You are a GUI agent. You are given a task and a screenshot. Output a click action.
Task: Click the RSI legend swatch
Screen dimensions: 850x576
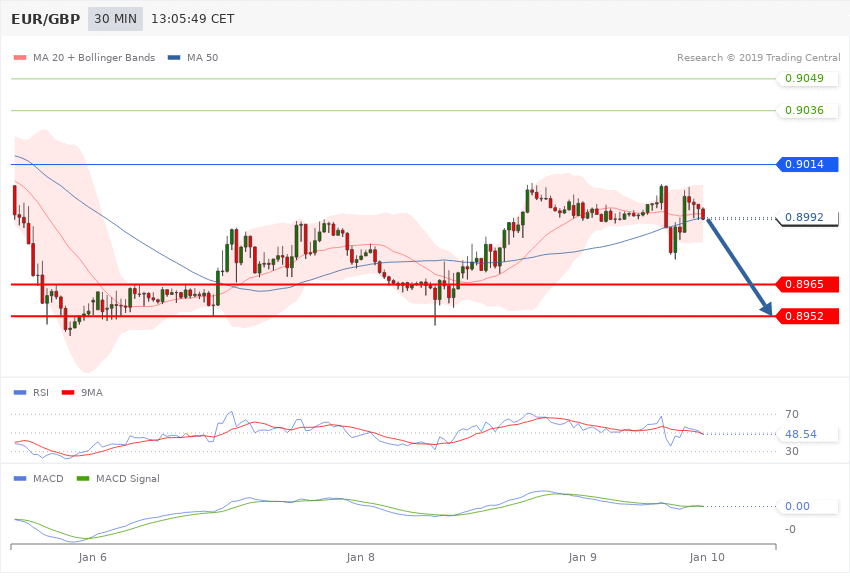click(x=20, y=393)
